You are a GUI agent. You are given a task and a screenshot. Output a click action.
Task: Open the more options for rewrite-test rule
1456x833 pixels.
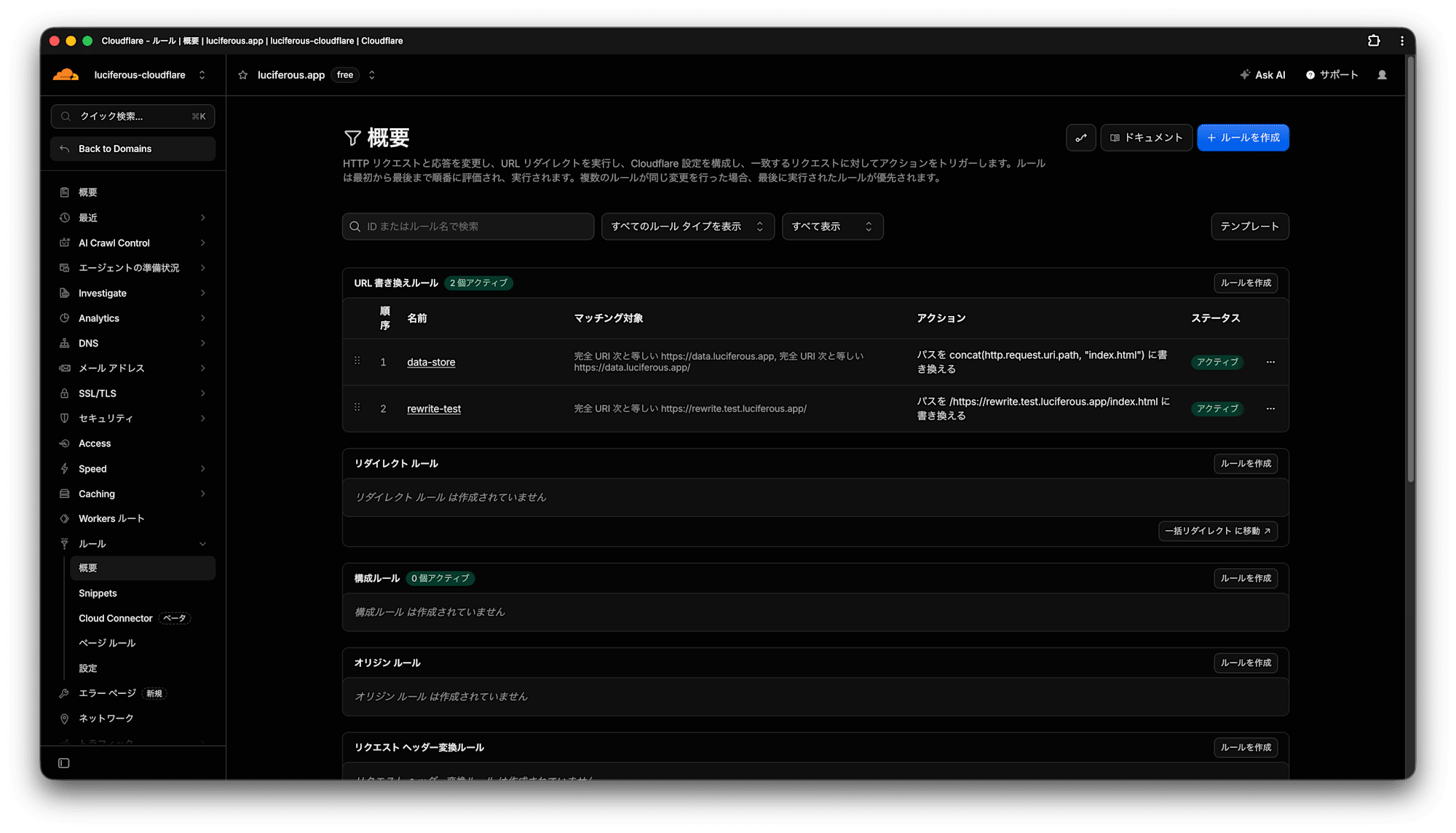point(1270,408)
